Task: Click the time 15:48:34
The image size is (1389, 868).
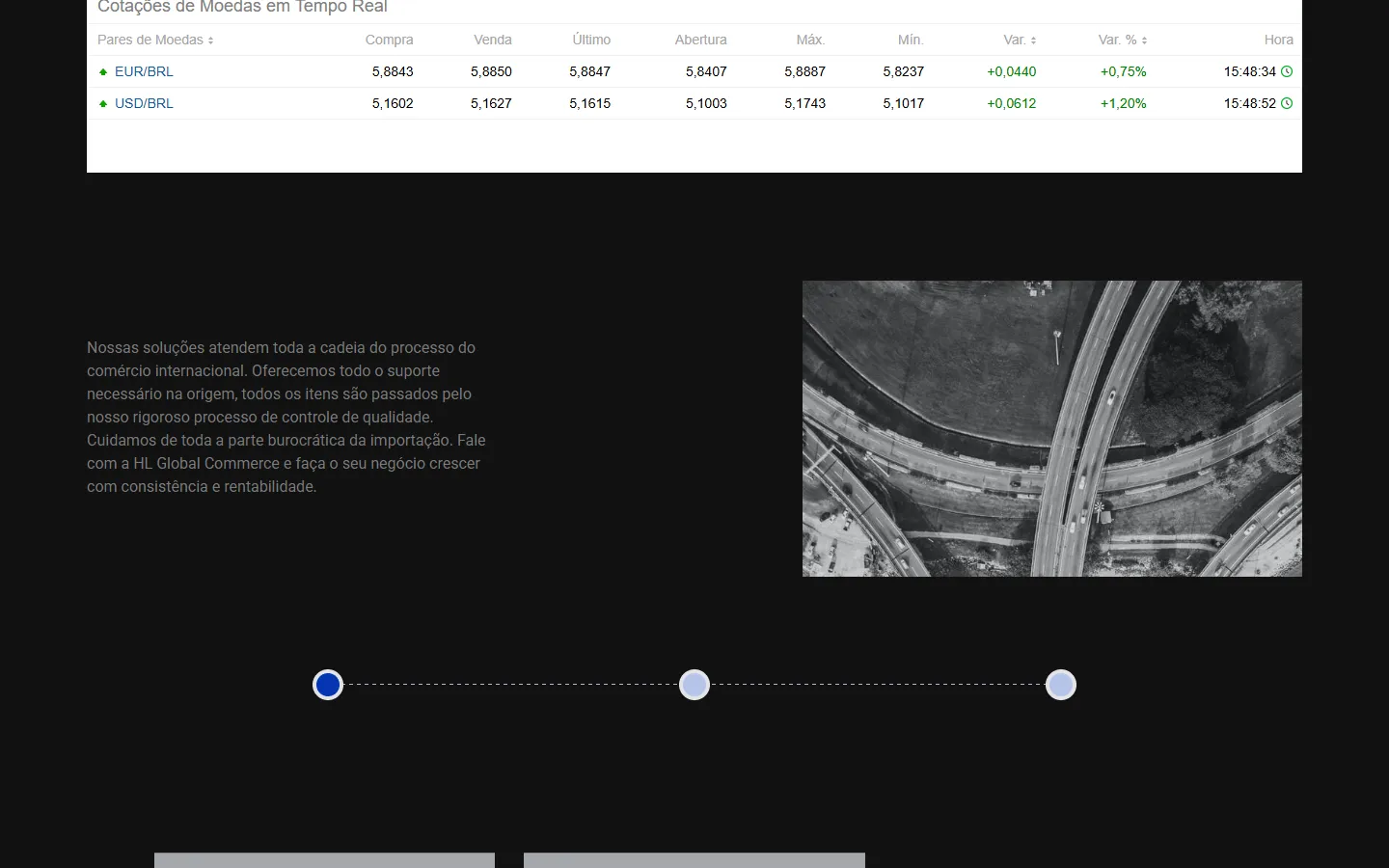Action: click(x=1250, y=71)
